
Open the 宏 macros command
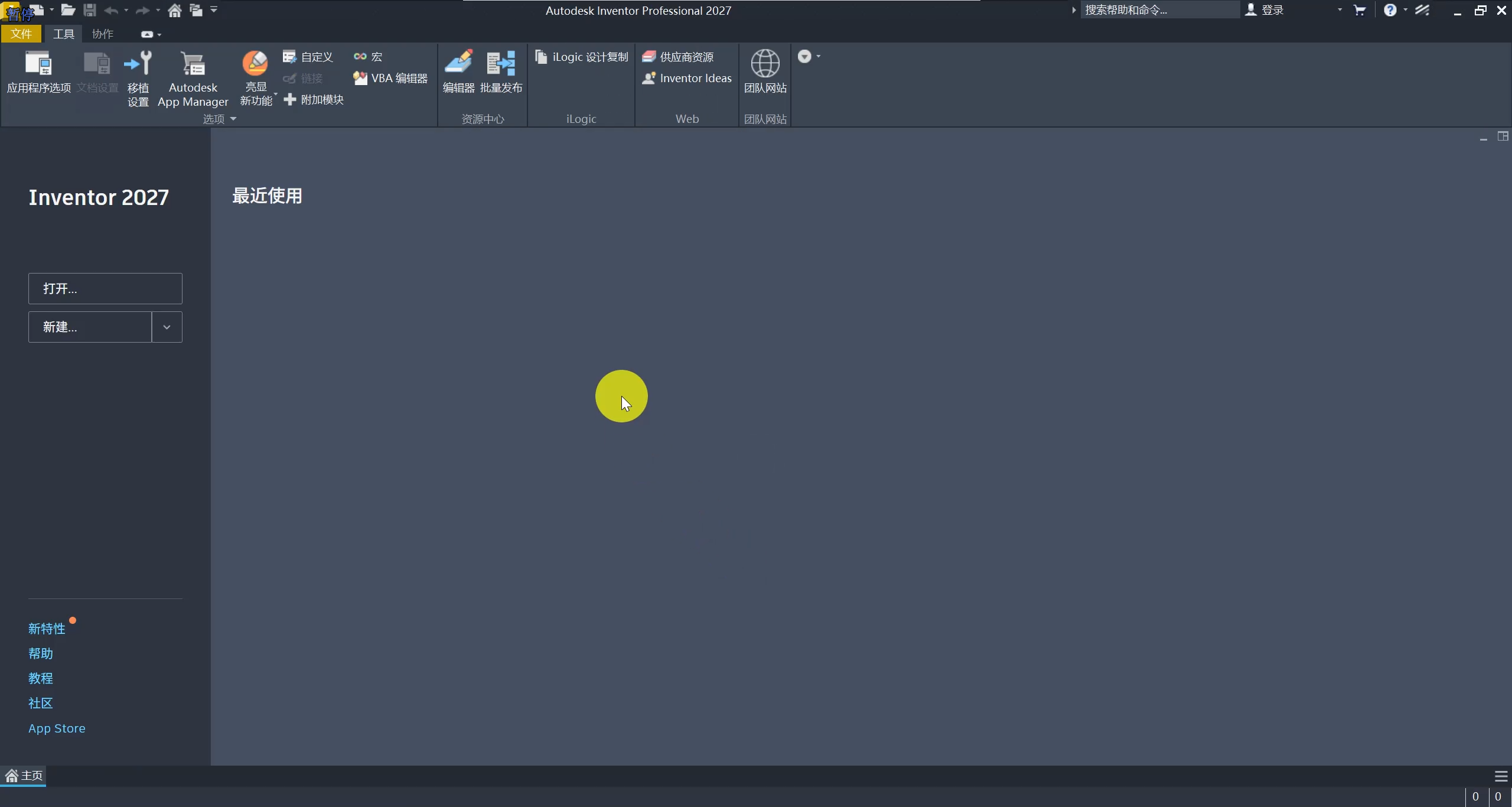(x=368, y=57)
